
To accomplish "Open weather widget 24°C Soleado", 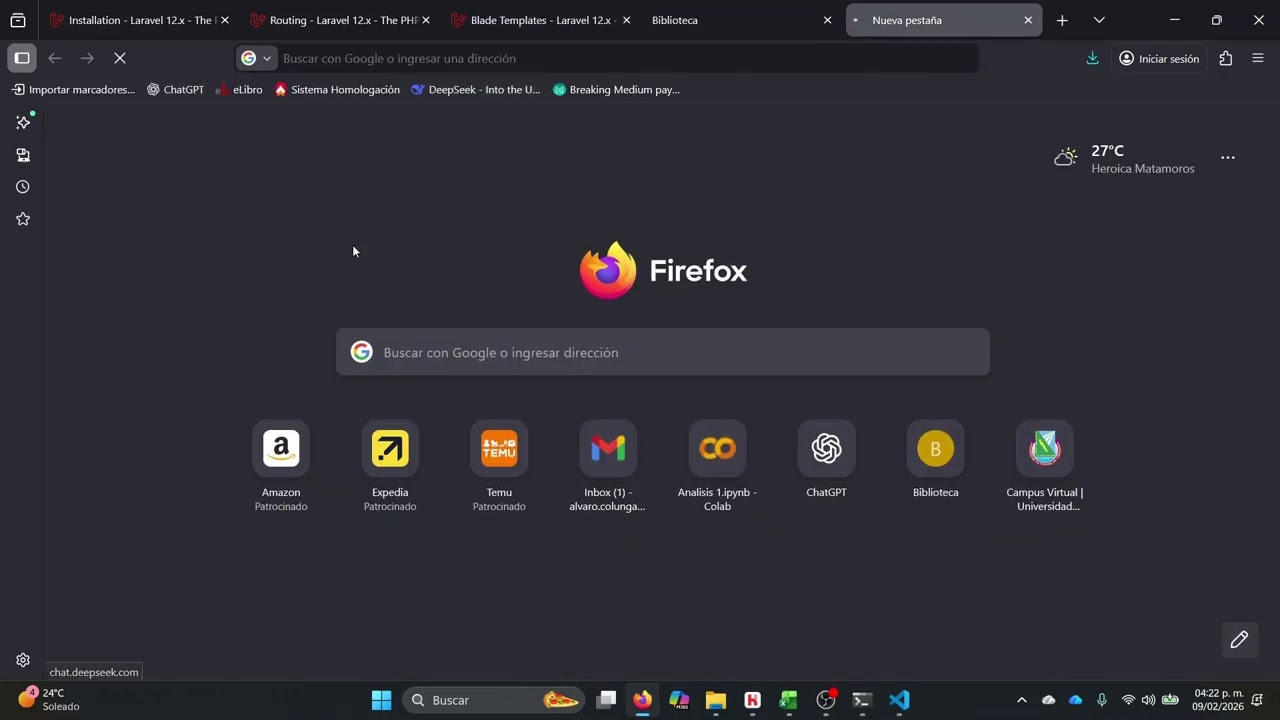I will pos(48,700).
